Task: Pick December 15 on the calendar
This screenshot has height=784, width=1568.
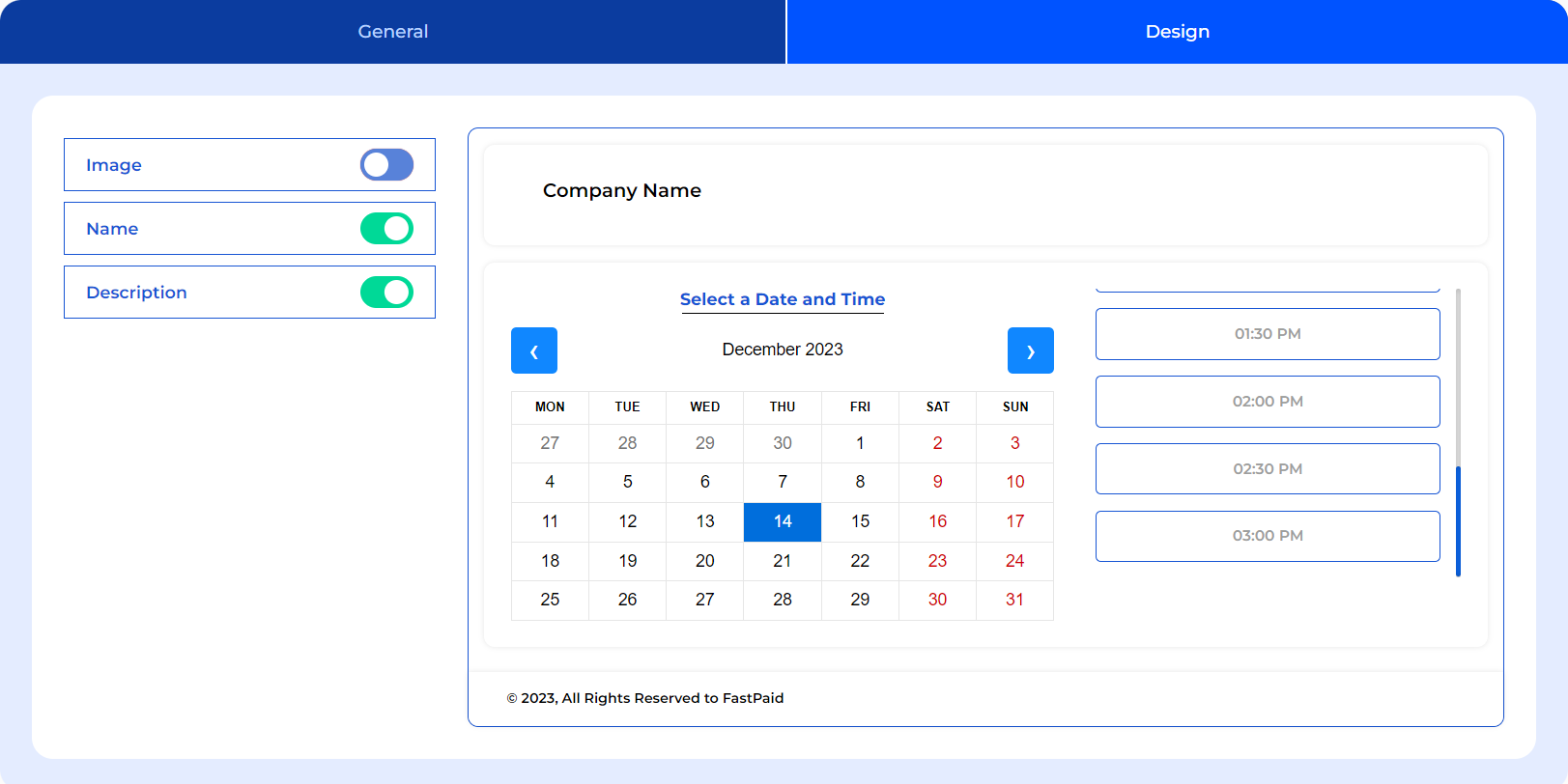Action: (860, 521)
